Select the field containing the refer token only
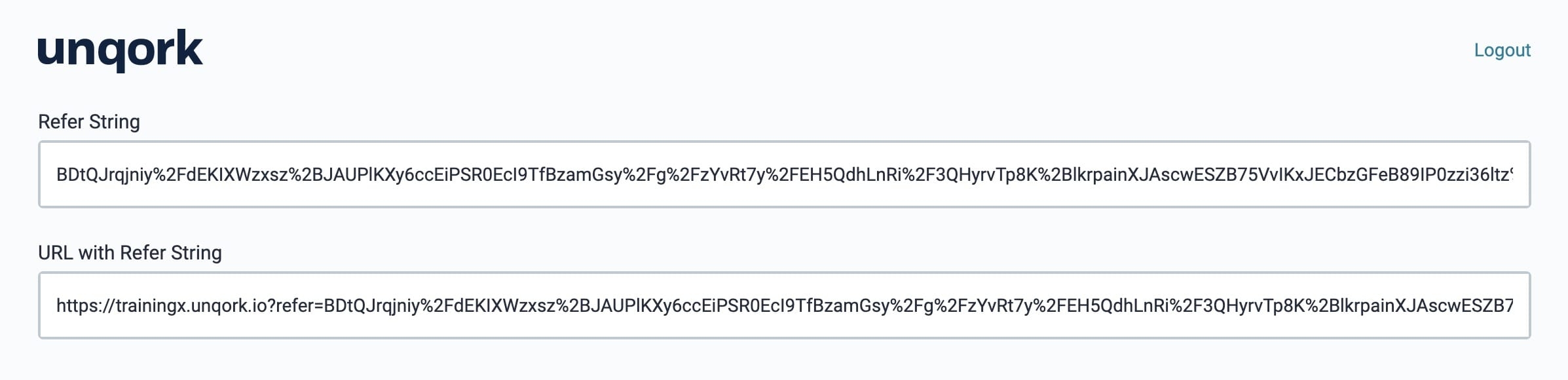Screen dimensions: 1568x380 784,174
